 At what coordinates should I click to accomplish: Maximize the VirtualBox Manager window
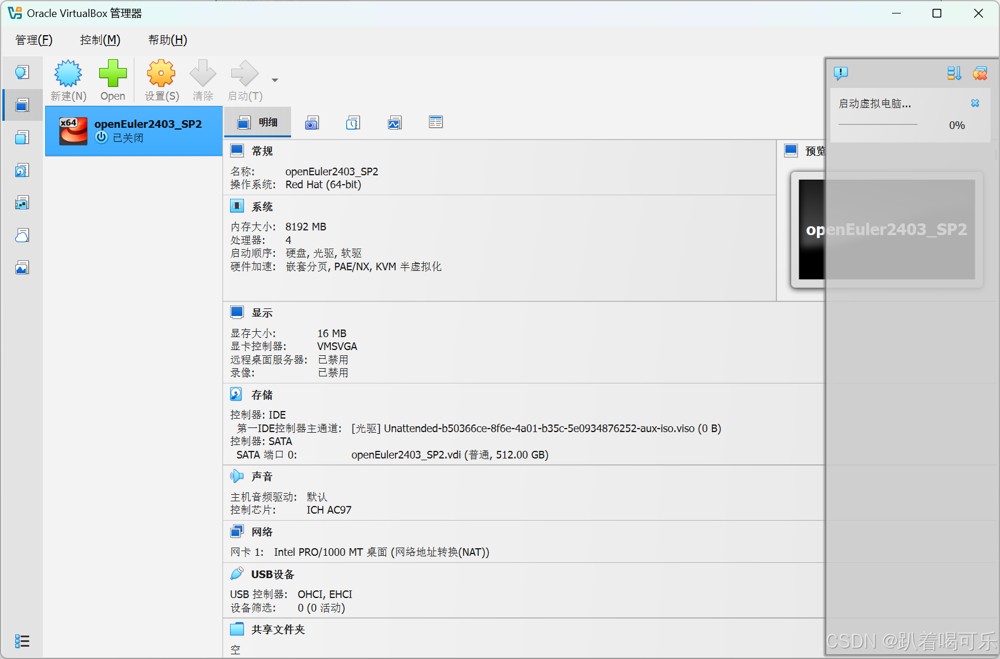point(937,13)
